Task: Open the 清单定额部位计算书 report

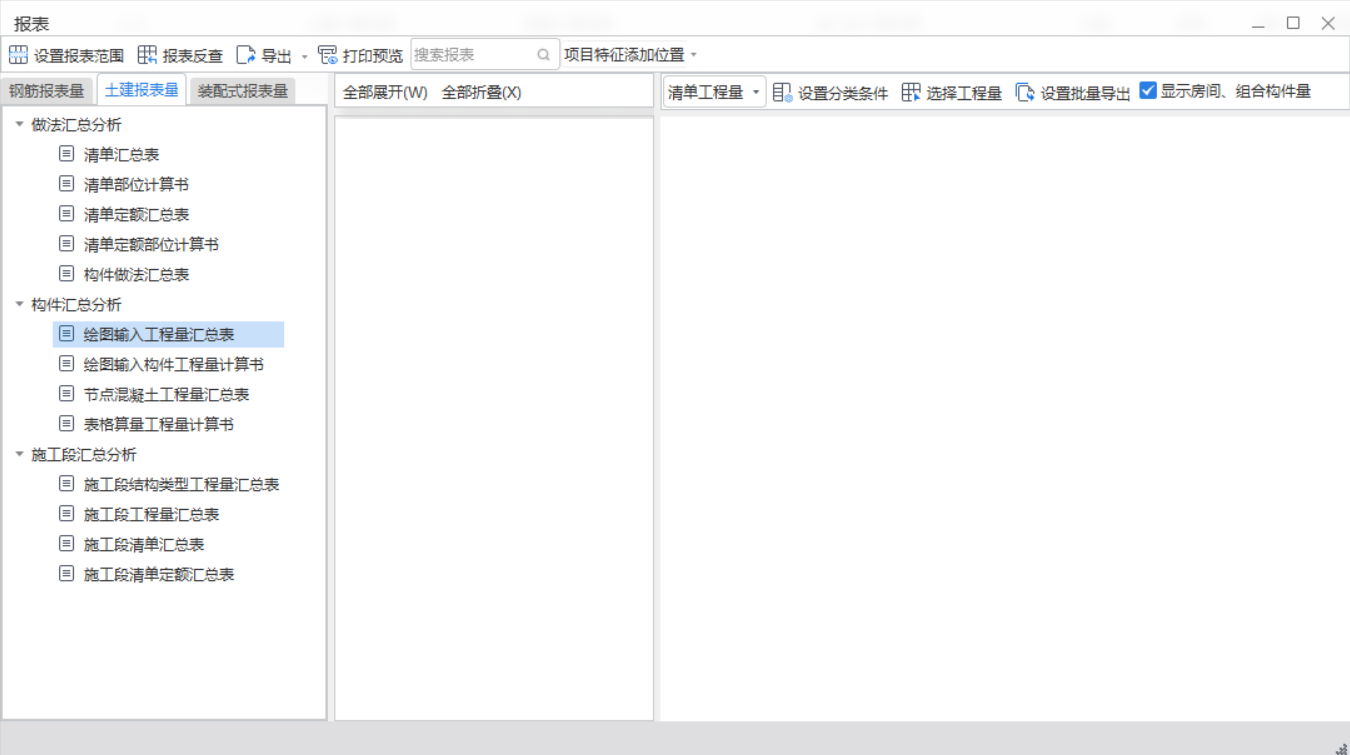Action: (151, 244)
